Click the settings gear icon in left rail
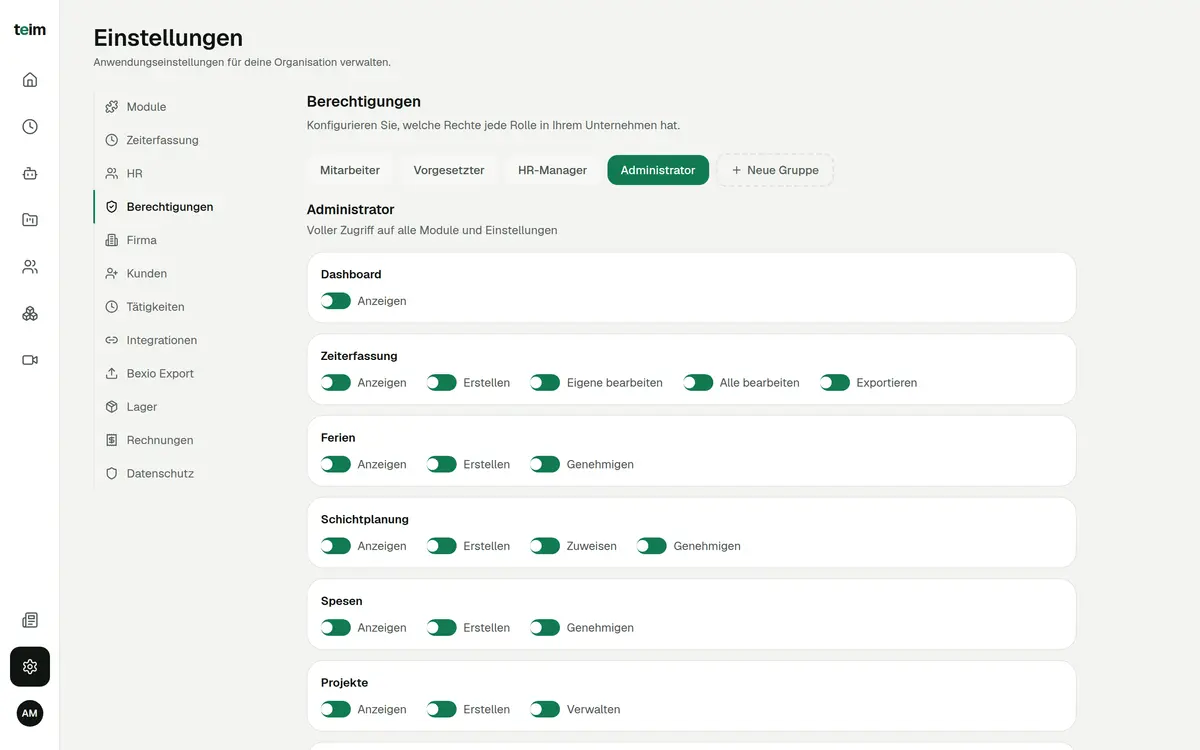 (x=30, y=667)
